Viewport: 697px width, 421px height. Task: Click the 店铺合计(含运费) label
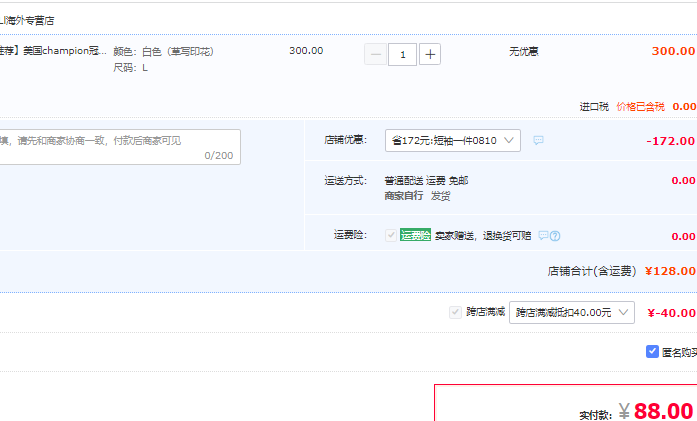(592, 271)
